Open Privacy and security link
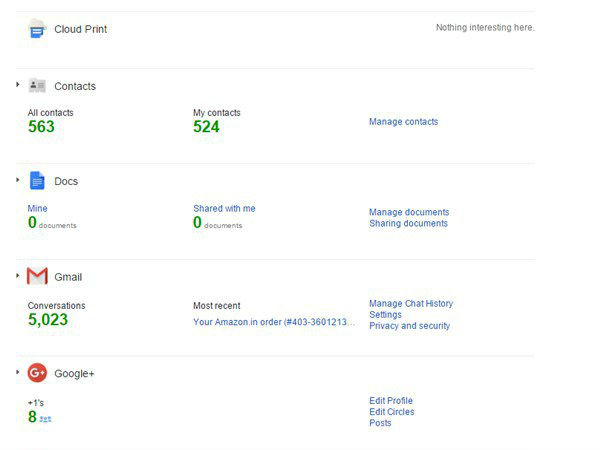This screenshot has height=450, width=600. [x=409, y=326]
